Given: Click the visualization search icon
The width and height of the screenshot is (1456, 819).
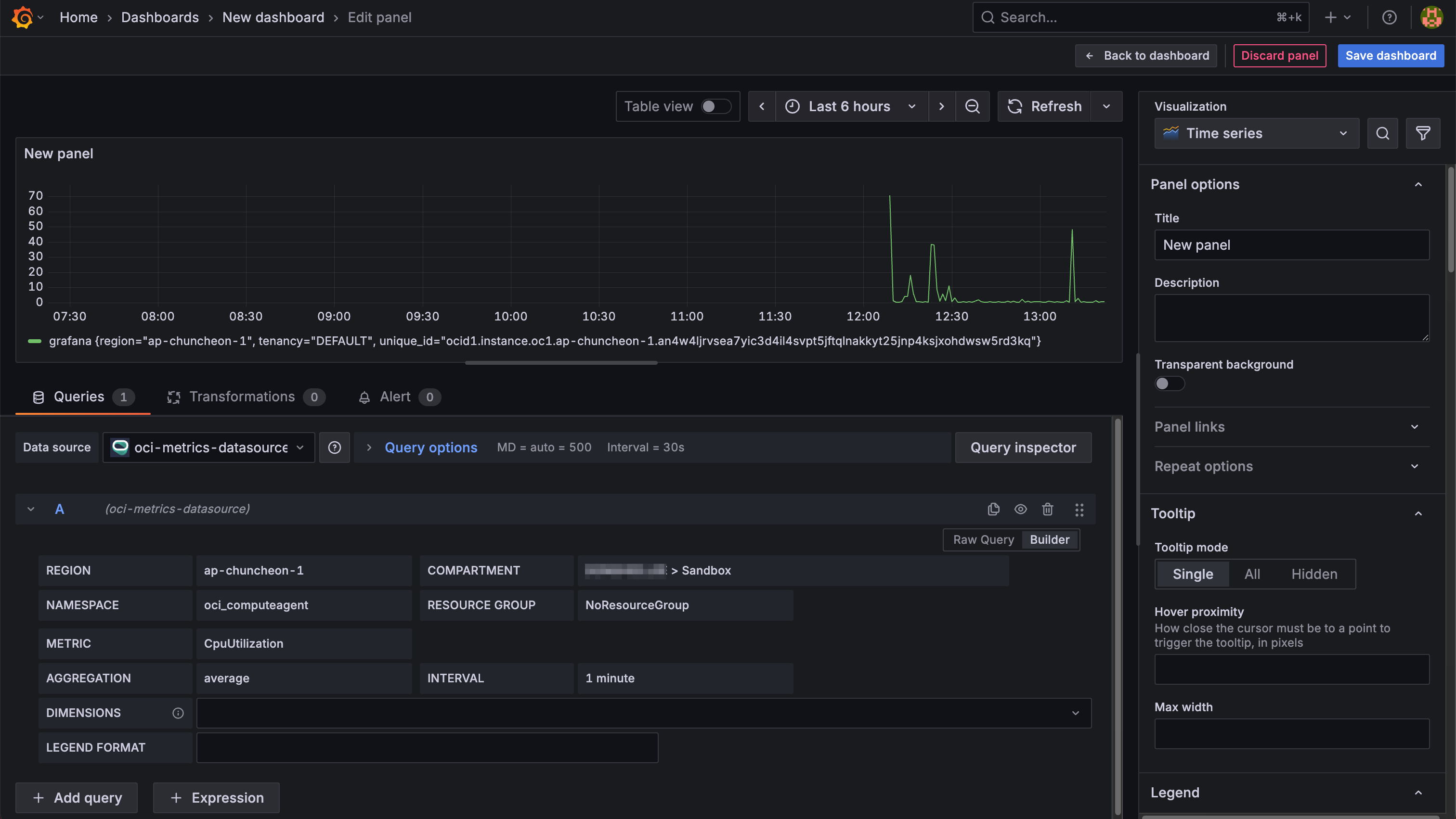Looking at the screenshot, I should click(1382, 133).
